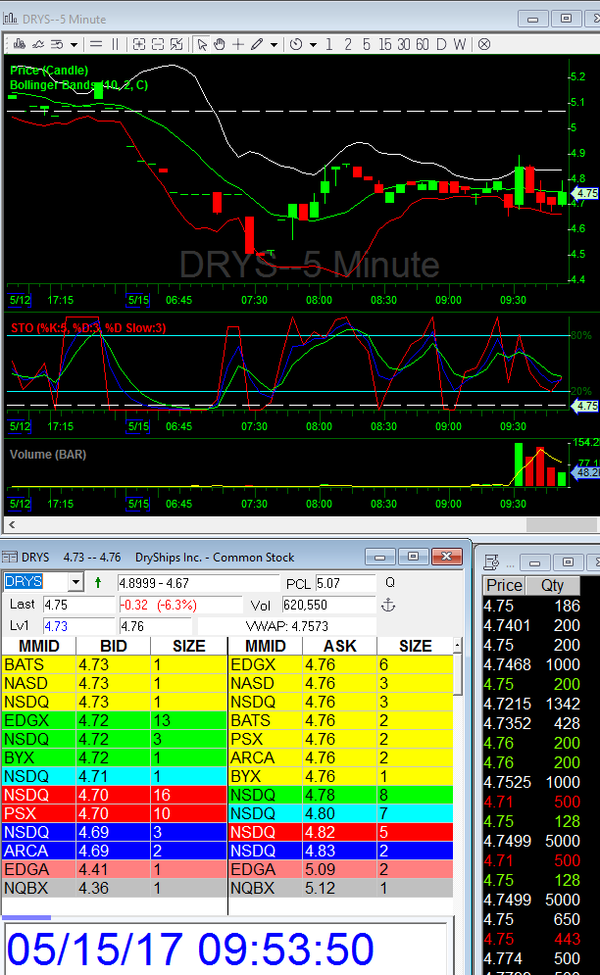Viewport: 600px width, 975px height.
Task: Select the pencil drawing tool
Action: (x=257, y=44)
